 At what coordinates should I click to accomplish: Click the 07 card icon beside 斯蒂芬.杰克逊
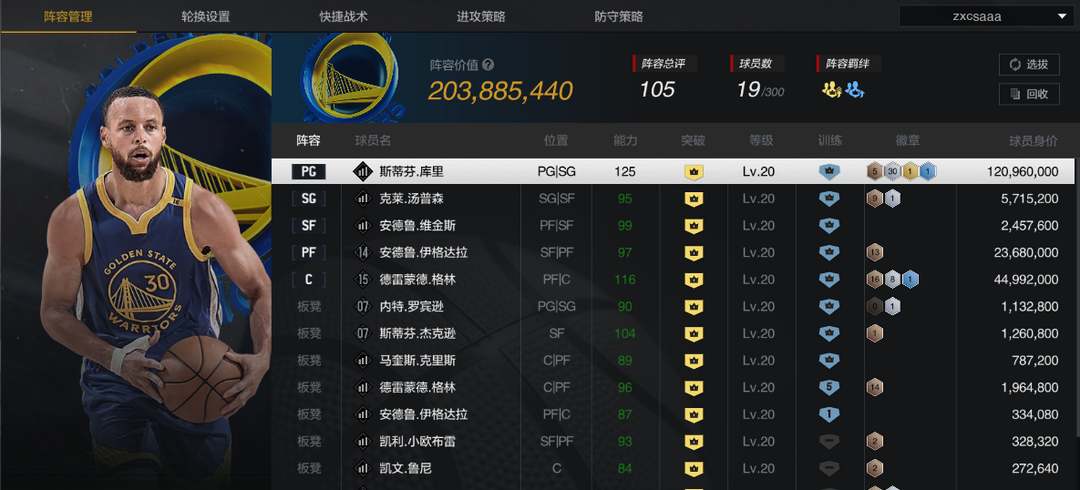click(362, 334)
